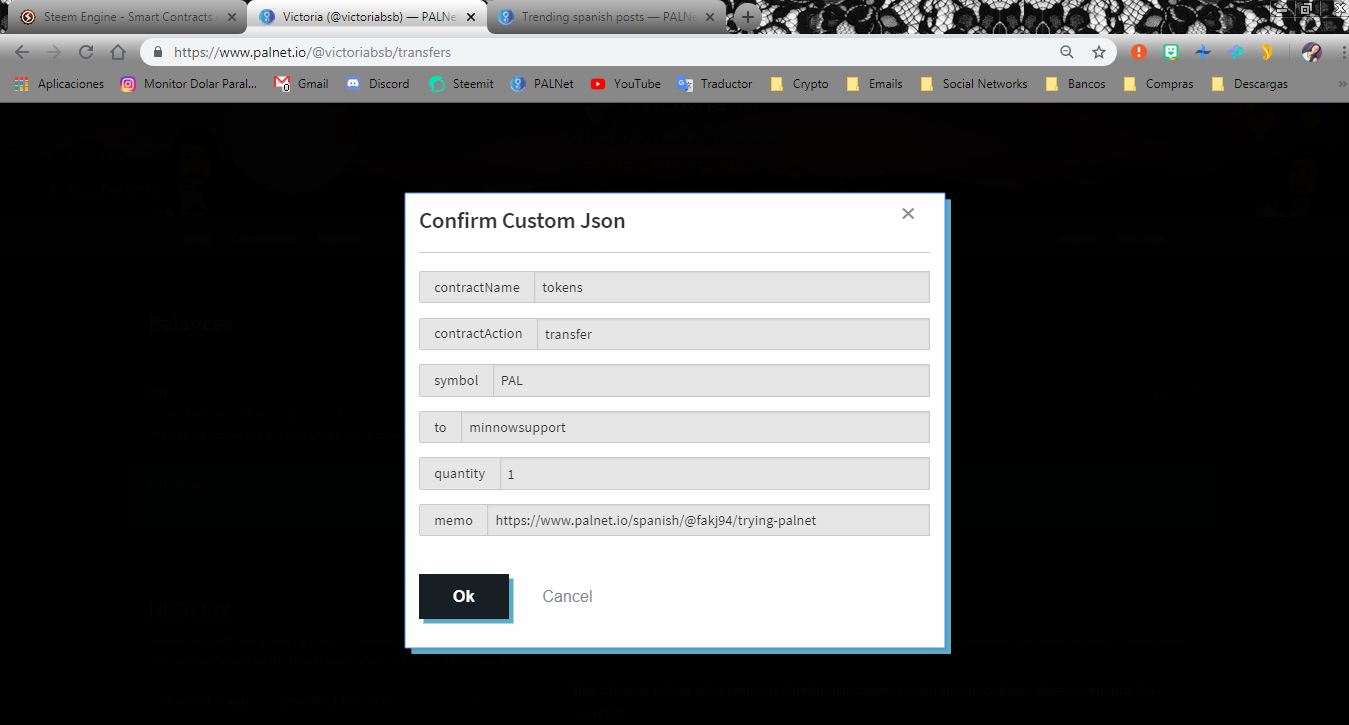Open the zoom magnifier in address bar
Viewport: 1349px width, 725px height.
1067,52
